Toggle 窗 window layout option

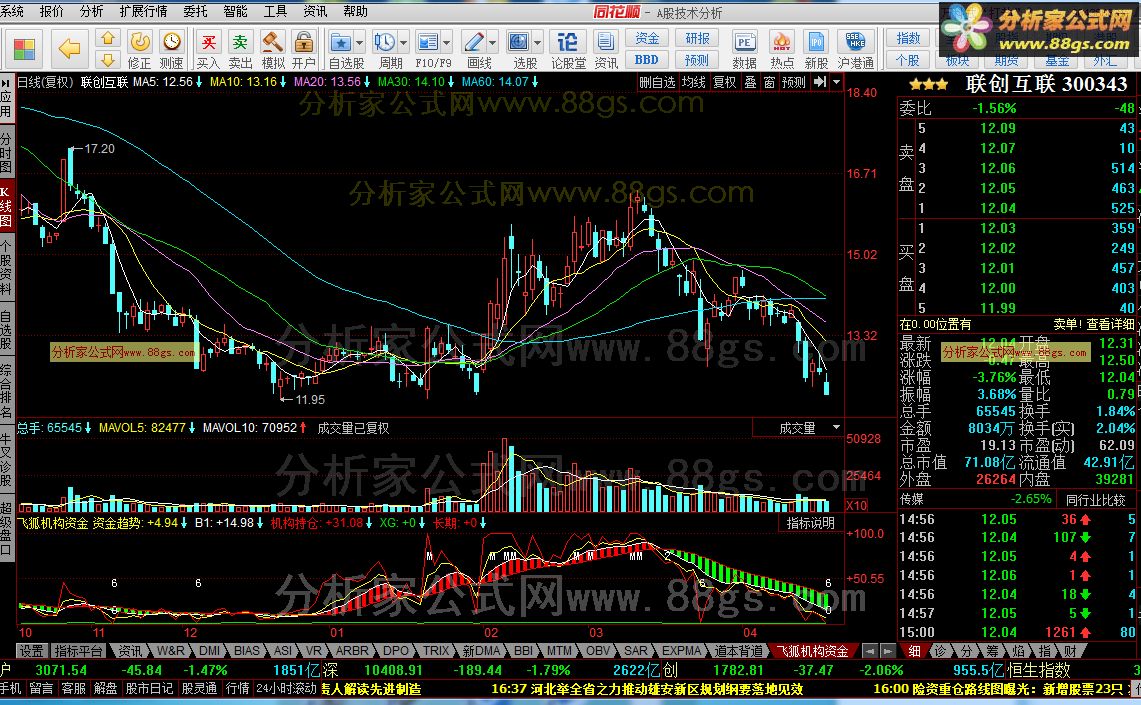pos(769,82)
